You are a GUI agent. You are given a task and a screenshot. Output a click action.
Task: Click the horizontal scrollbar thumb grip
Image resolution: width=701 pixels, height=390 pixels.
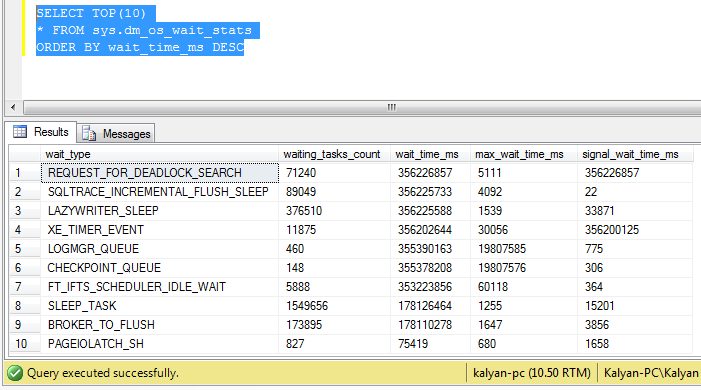tap(392, 107)
